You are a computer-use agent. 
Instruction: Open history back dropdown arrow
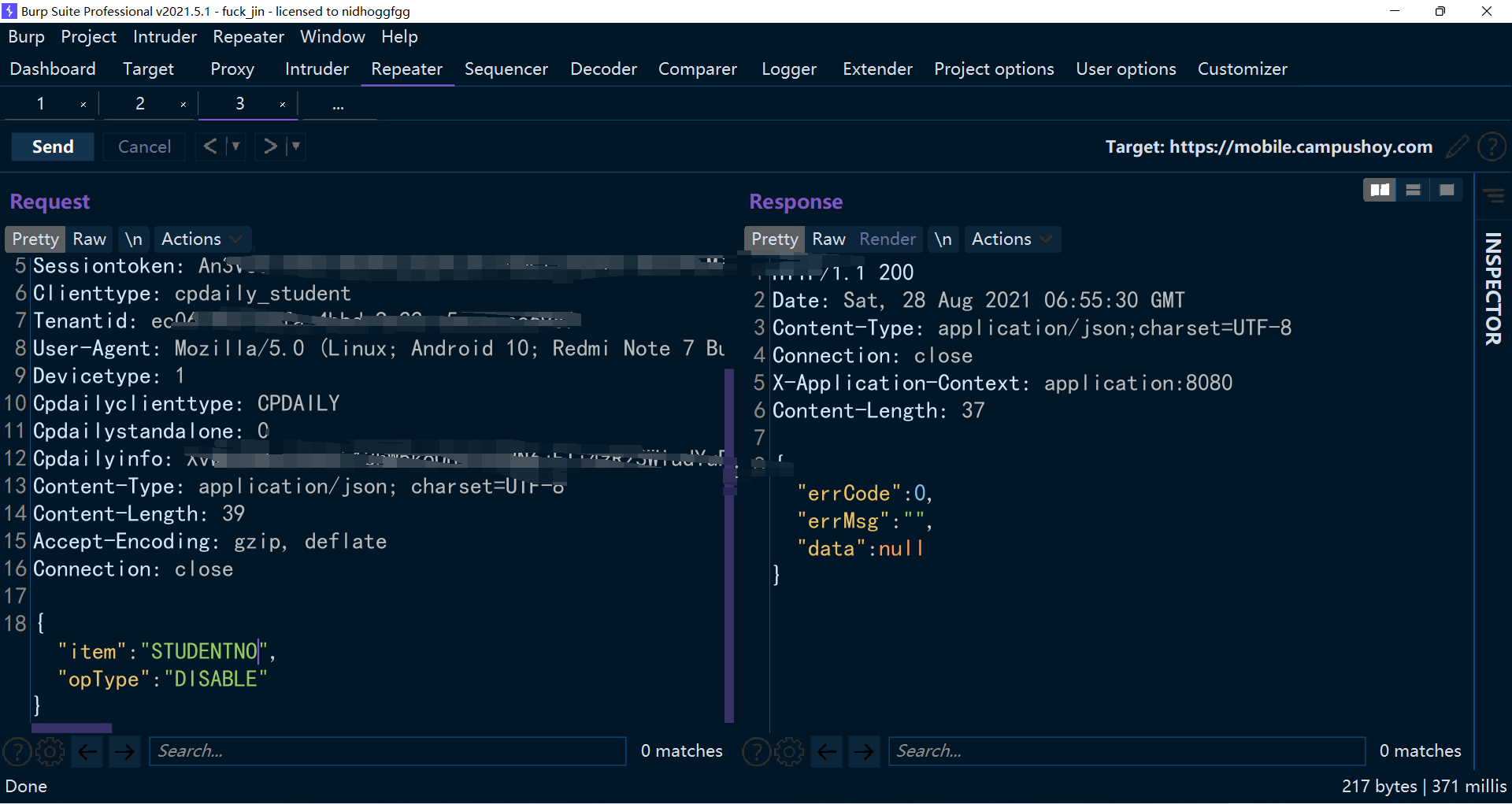coord(235,146)
